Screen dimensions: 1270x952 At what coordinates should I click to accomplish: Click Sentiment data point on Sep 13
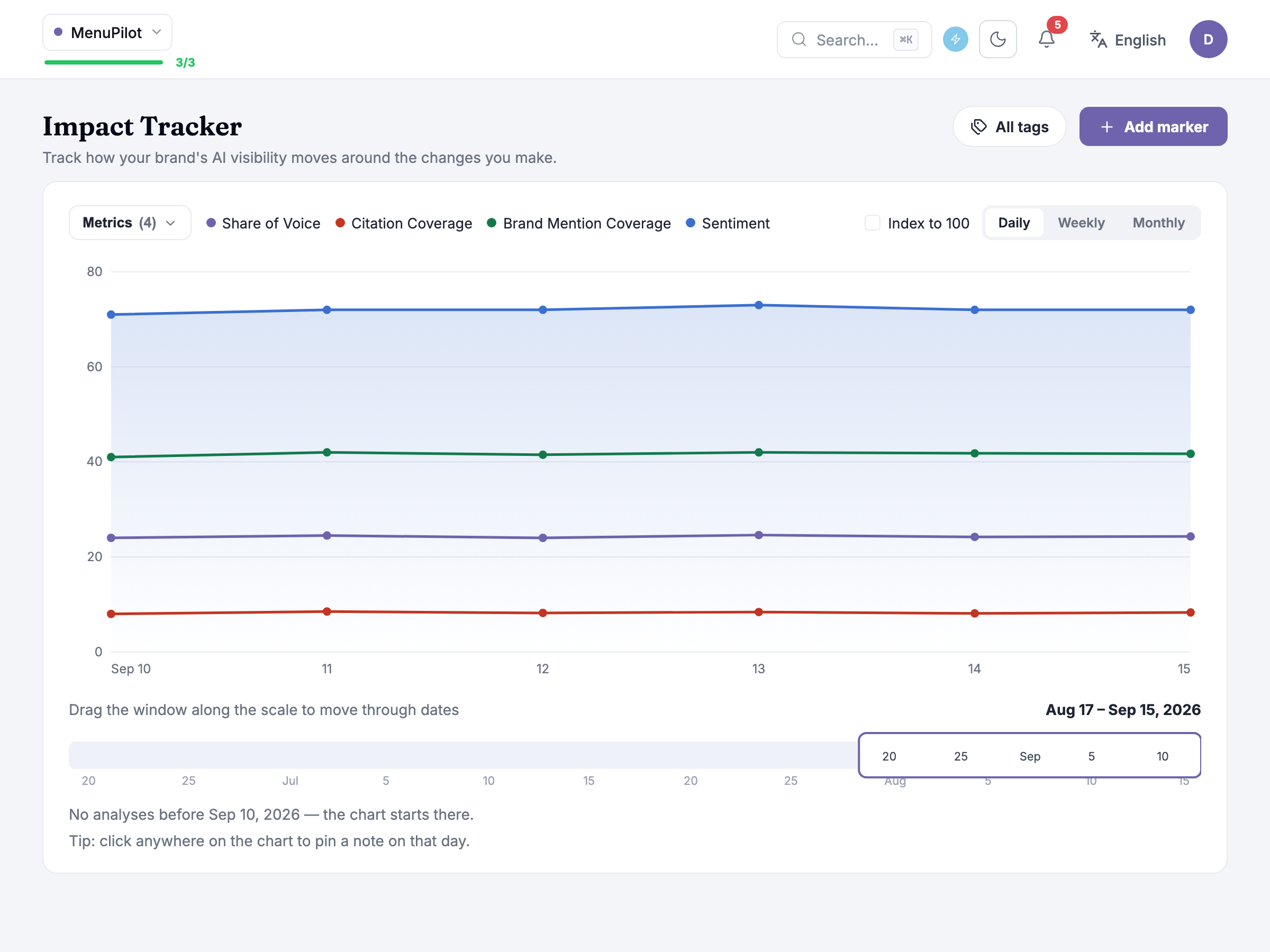[758, 305]
